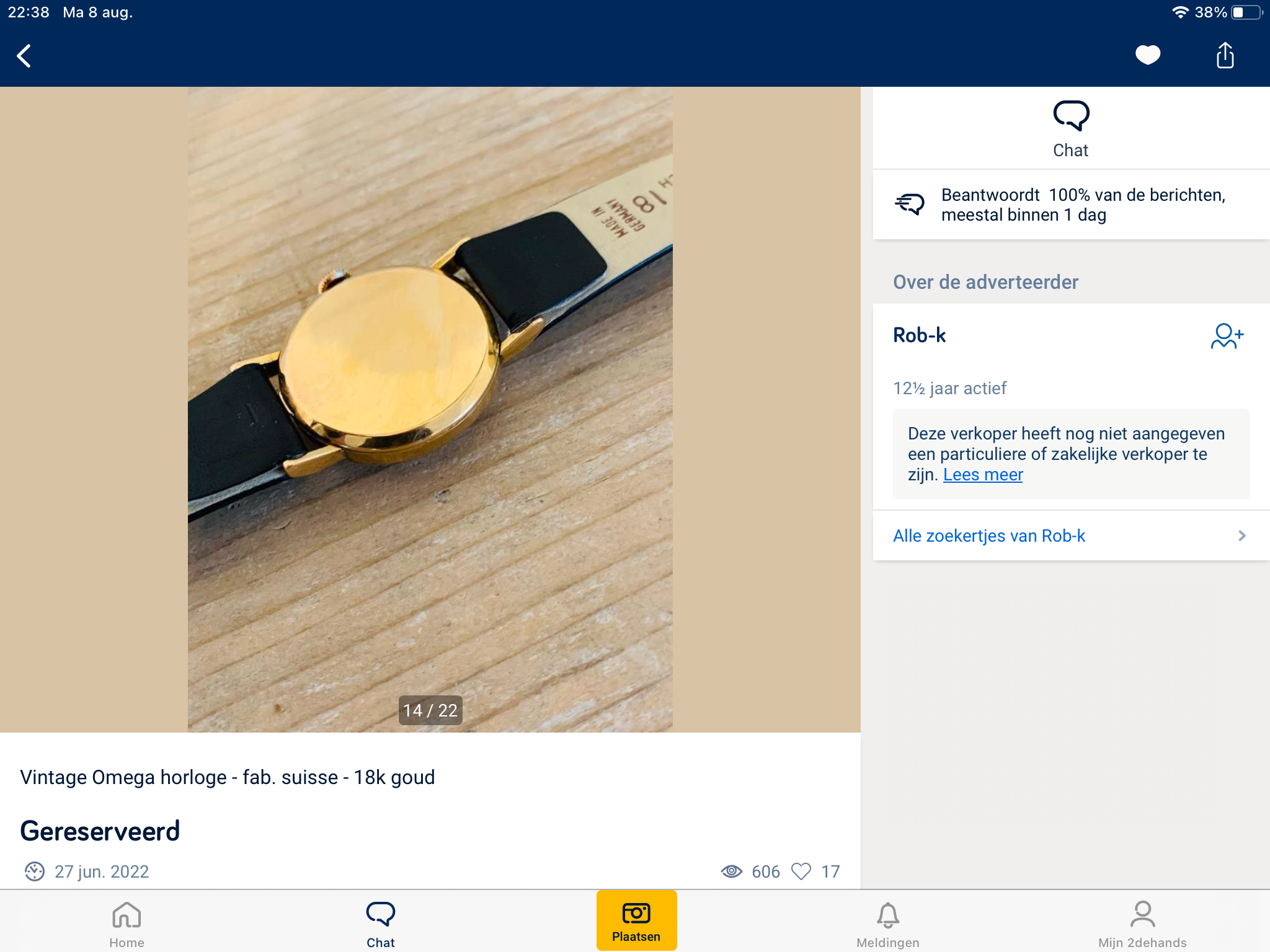Switch to bottom Chat tab
Screen dimensions: 1270x952
[x=381, y=923]
